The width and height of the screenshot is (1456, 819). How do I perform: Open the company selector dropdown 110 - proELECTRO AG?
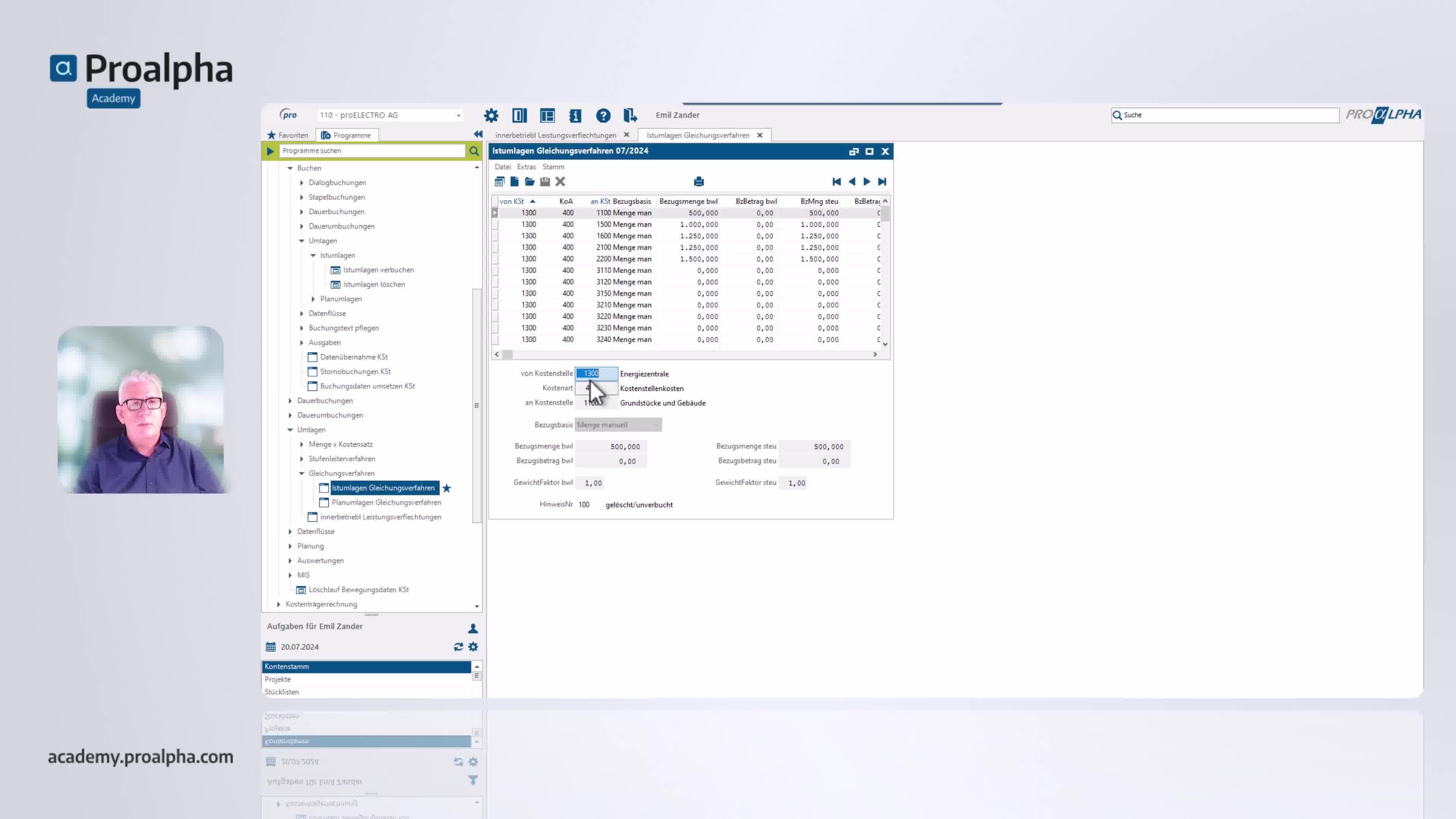tap(390, 115)
